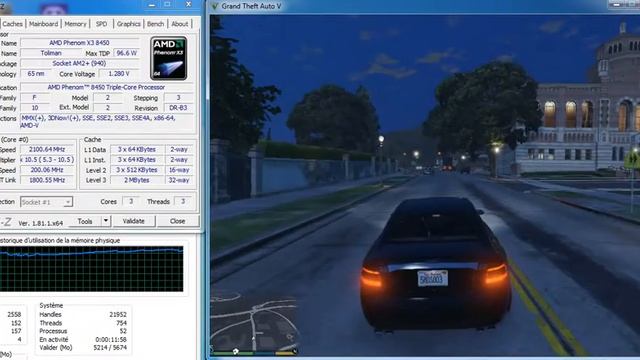Select the instructions list starting with MMX(+)
The image size is (640, 360).
[107, 122]
